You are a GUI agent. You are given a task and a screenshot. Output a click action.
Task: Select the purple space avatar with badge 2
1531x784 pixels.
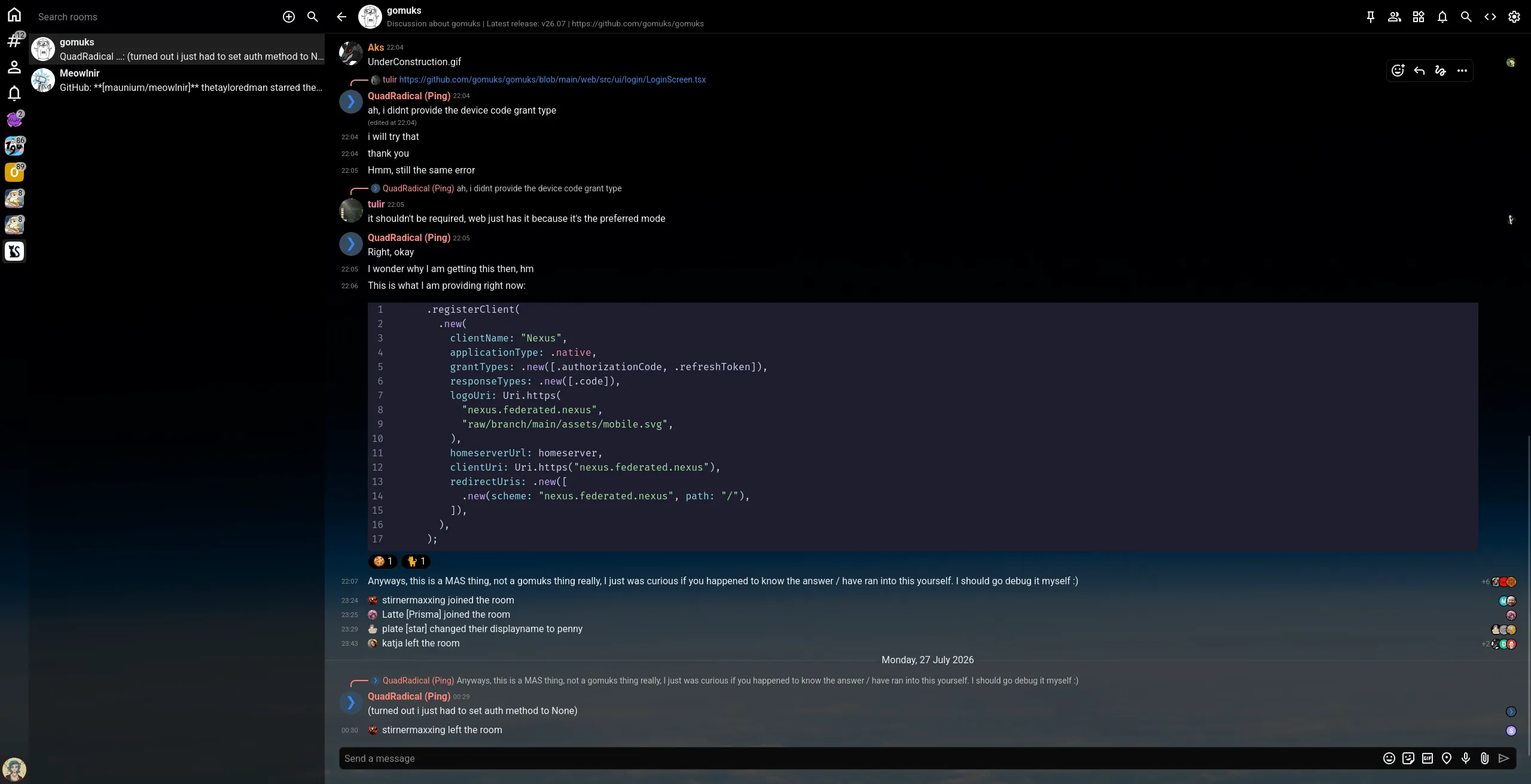click(x=14, y=120)
